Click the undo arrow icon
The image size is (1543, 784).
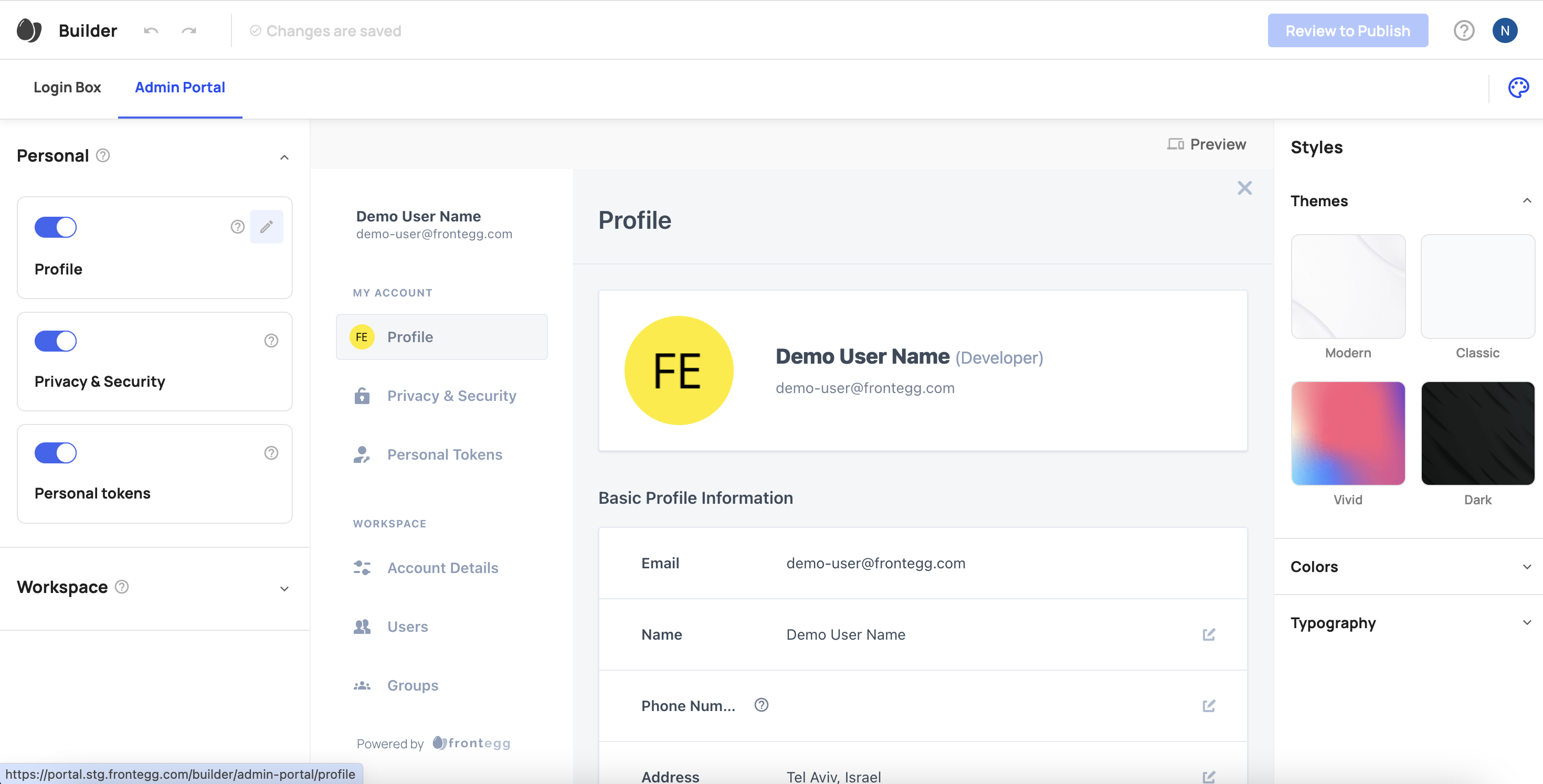click(x=151, y=30)
